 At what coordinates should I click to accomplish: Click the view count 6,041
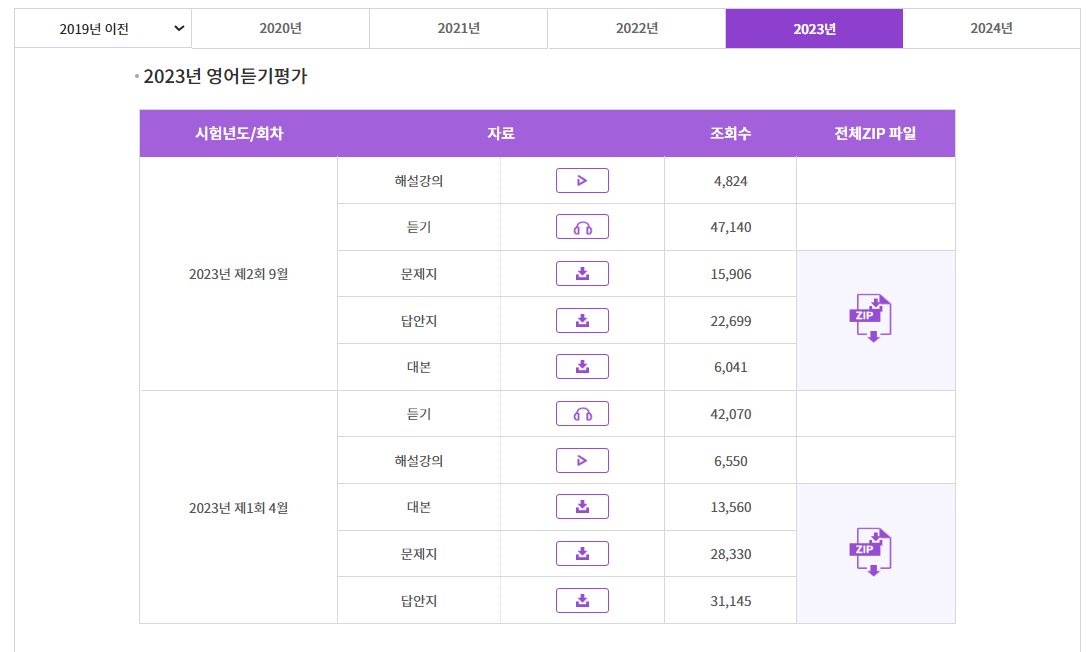731,367
